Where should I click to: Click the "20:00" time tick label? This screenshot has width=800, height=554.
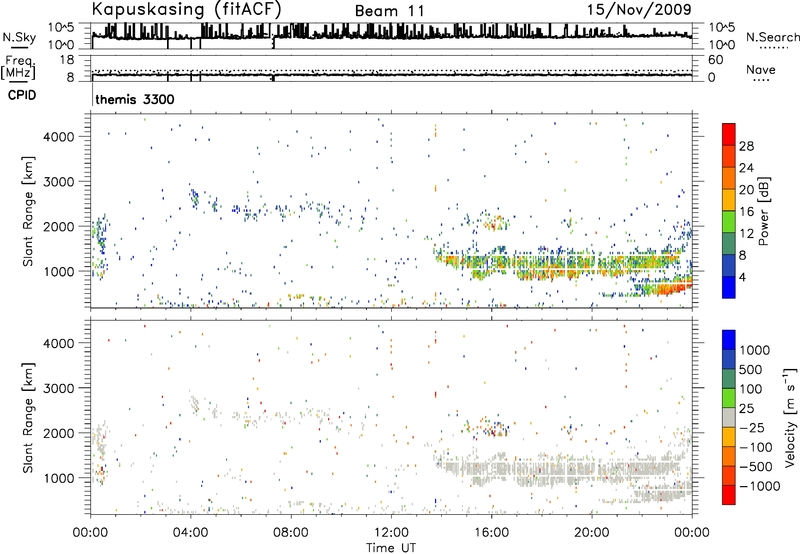(592, 533)
